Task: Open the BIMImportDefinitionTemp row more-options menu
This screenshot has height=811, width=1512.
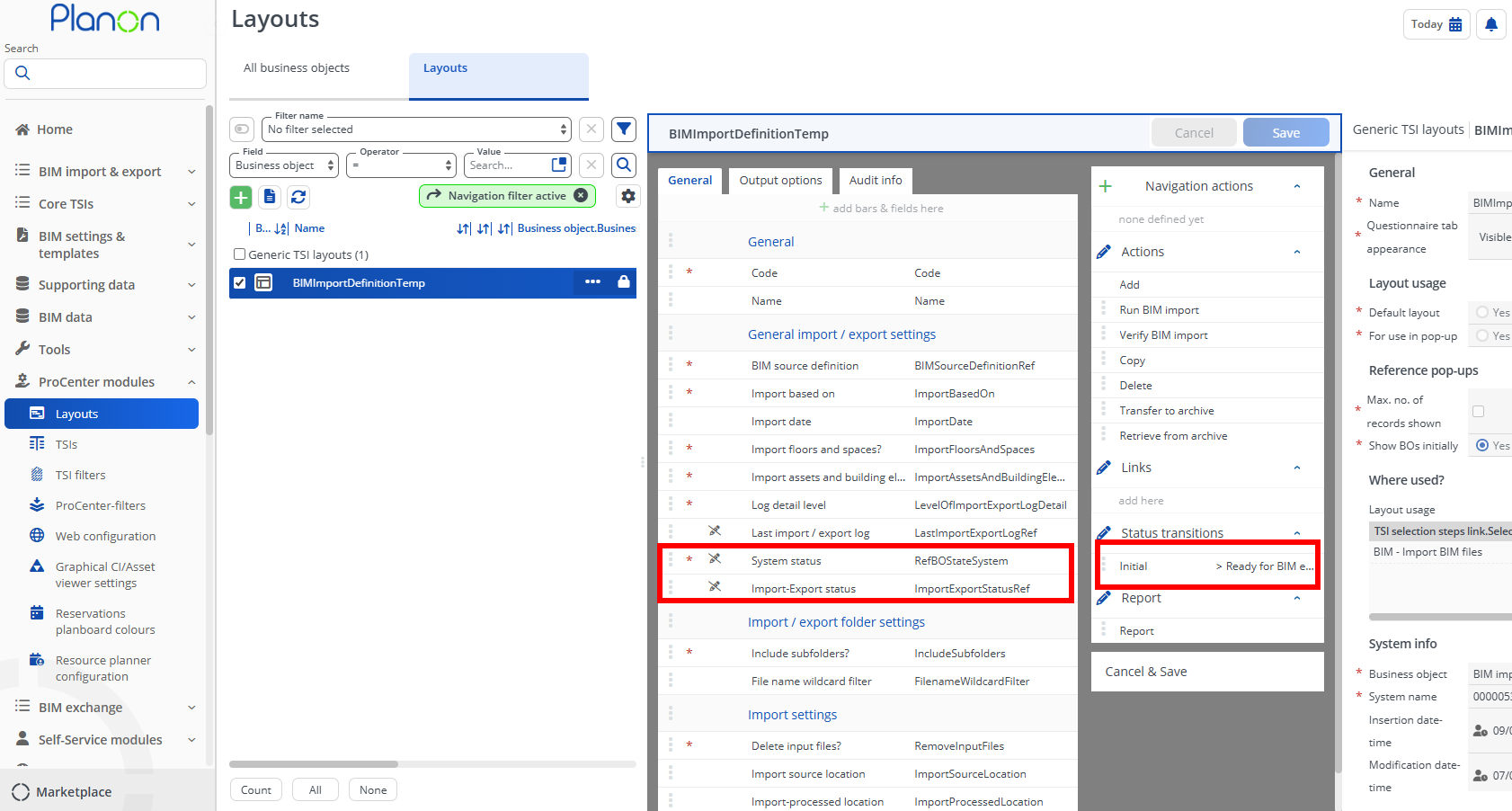Action: click(x=592, y=282)
